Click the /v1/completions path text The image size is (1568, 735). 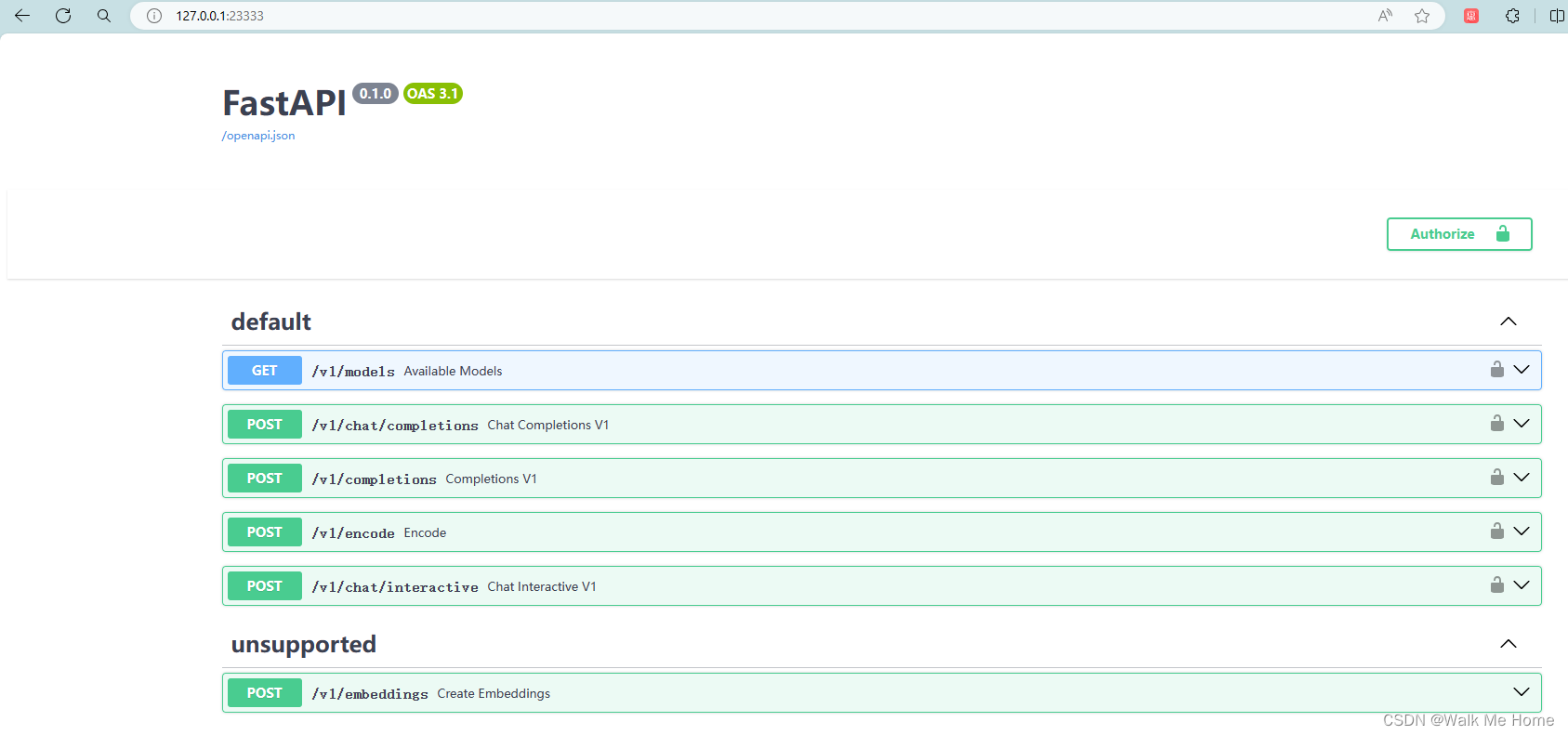tap(374, 479)
